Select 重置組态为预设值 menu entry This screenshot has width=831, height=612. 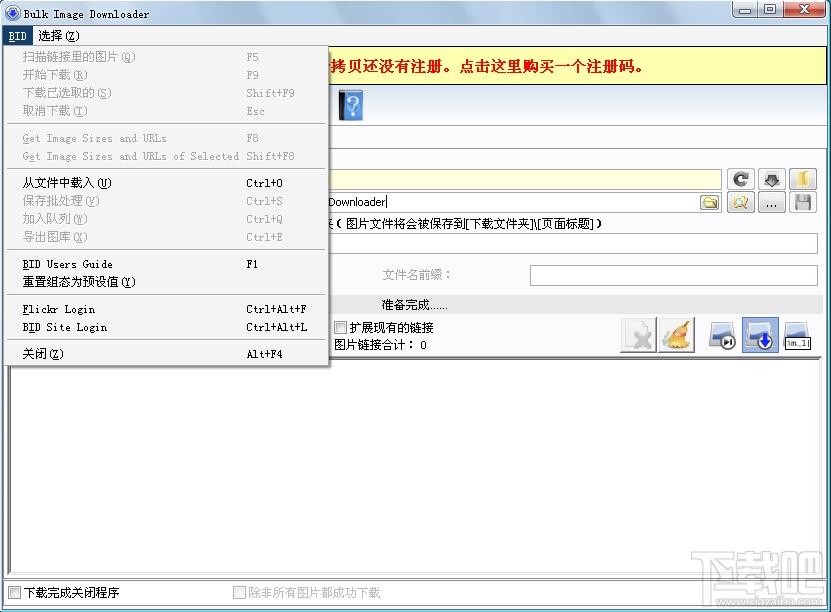[x=167, y=282]
